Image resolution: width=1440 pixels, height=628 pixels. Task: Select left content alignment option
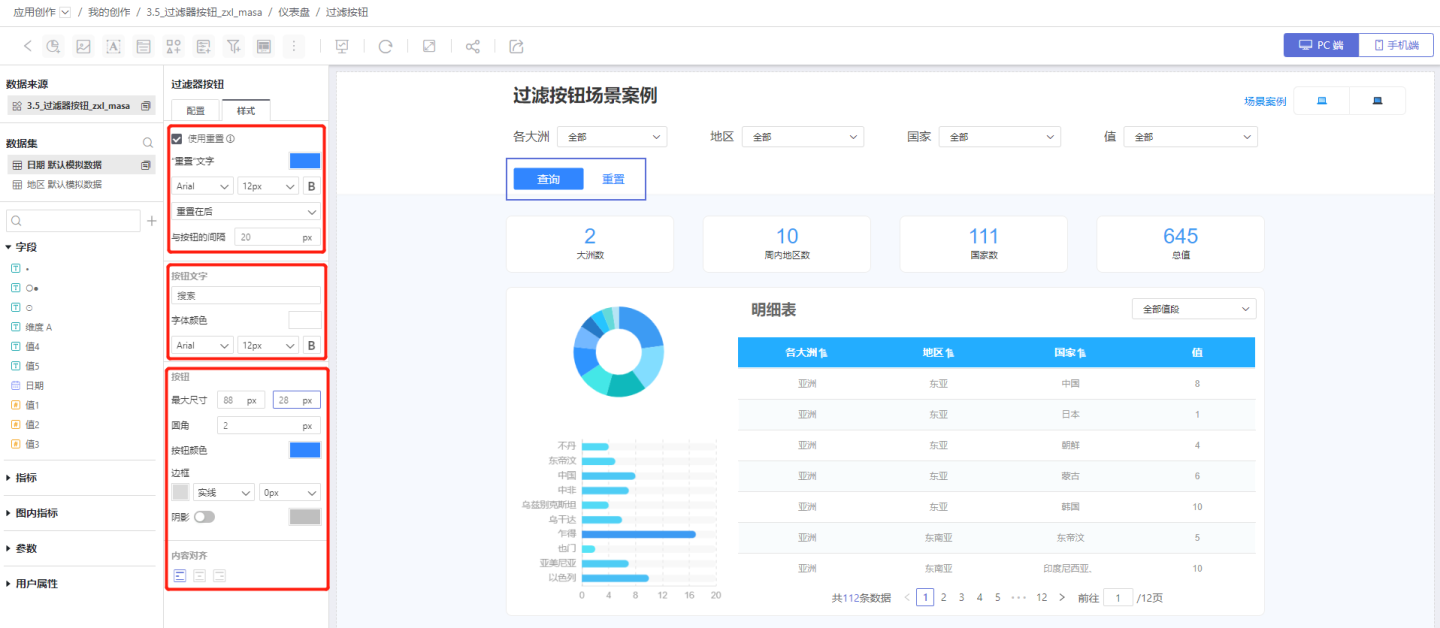(180, 575)
